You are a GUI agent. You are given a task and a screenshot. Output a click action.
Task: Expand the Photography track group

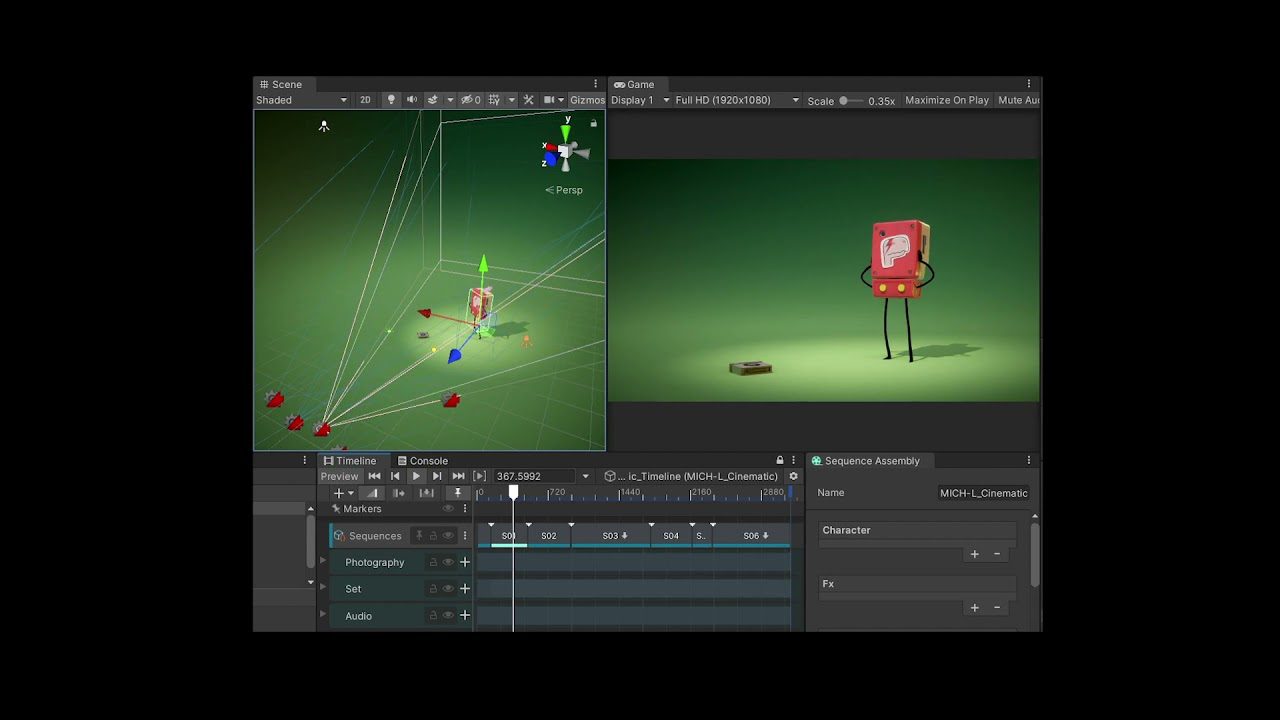[x=323, y=561]
